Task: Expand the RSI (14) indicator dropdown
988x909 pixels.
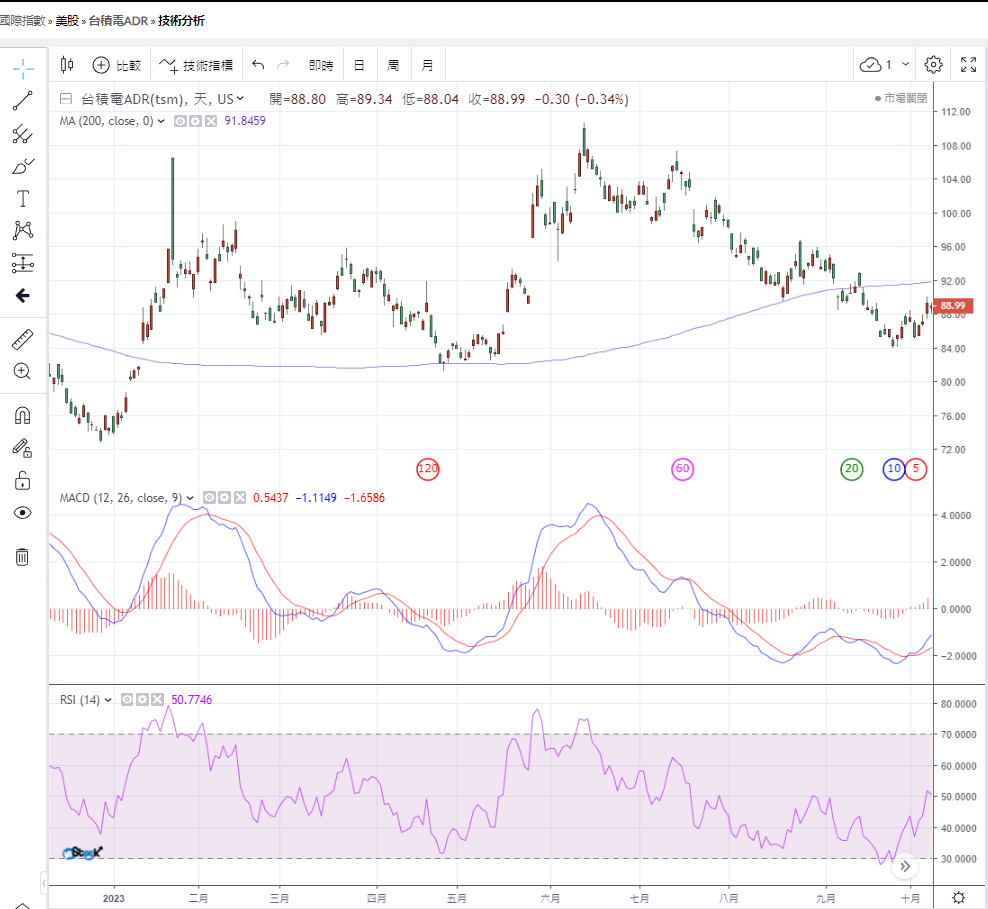Action: pos(108,700)
